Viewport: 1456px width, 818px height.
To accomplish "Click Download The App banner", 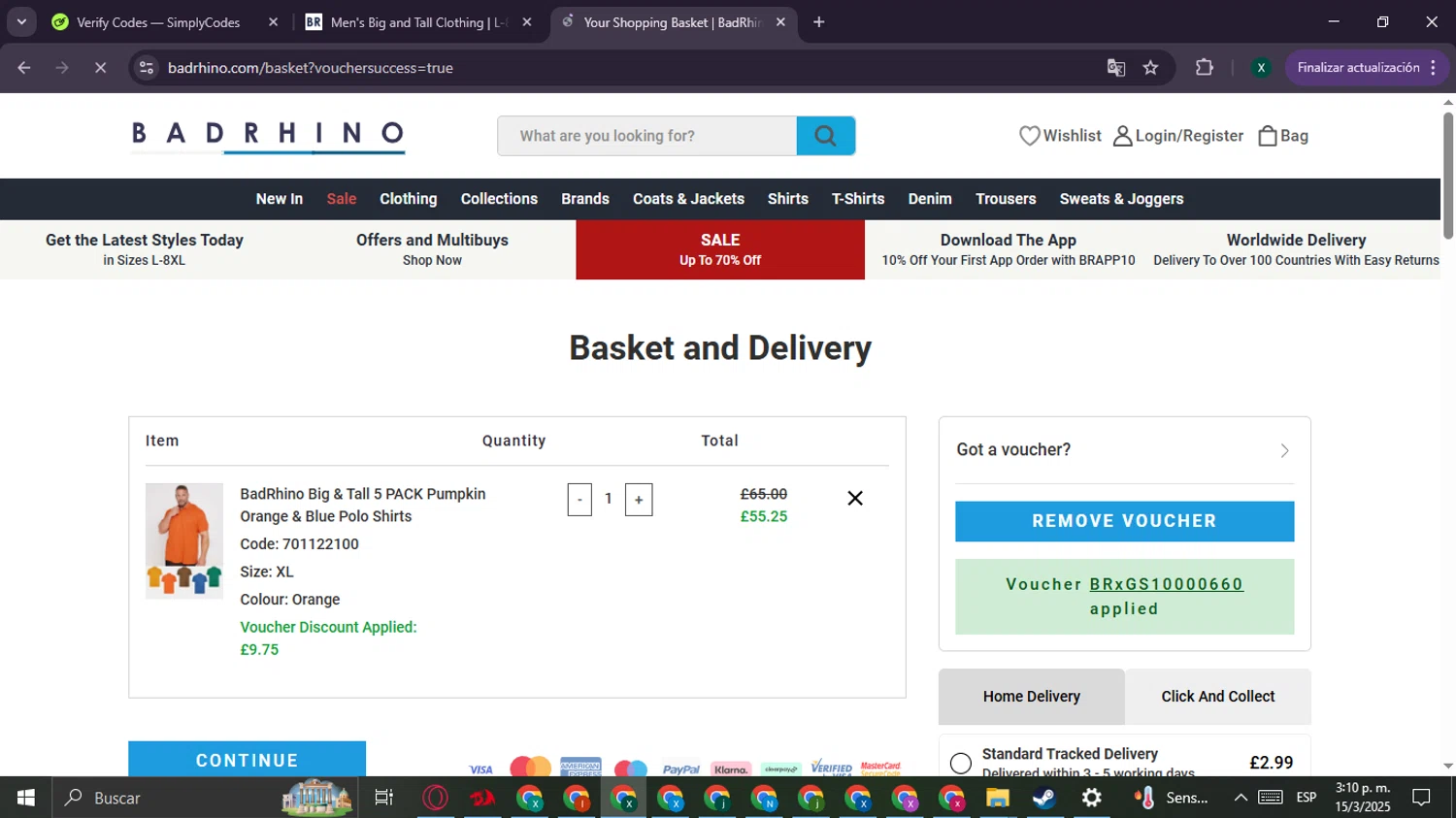I will 1009,249.
